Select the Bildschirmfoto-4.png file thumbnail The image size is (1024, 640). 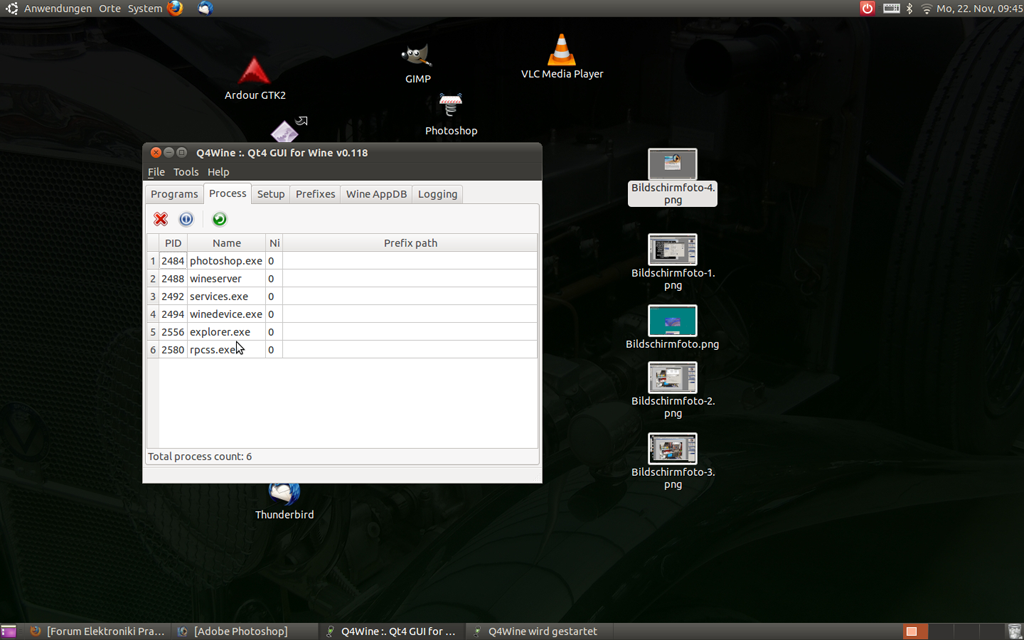[672, 164]
